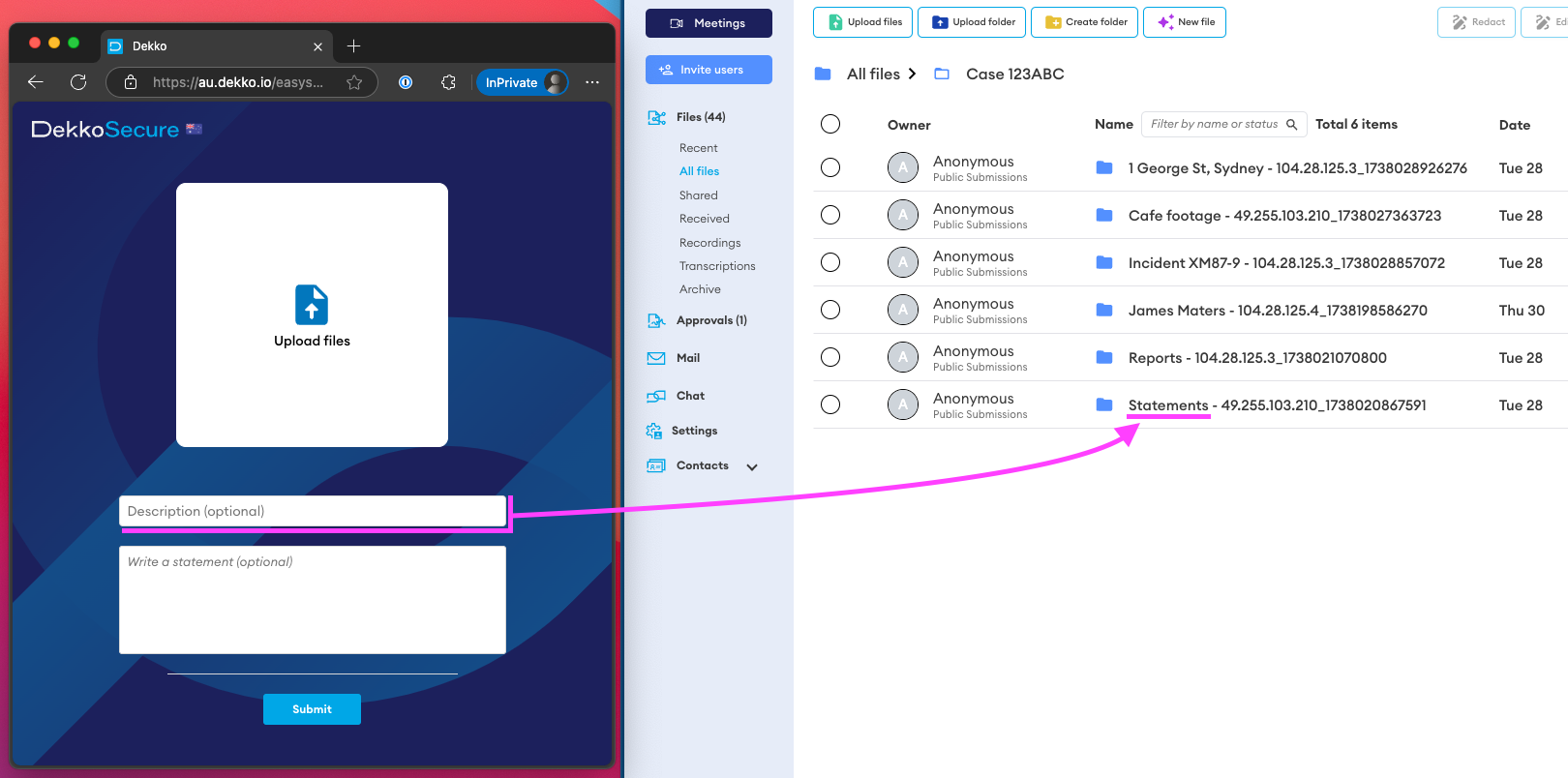Reload the Dekko page
This screenshot has height=778, width=1568.
click(x=78, y=82)
